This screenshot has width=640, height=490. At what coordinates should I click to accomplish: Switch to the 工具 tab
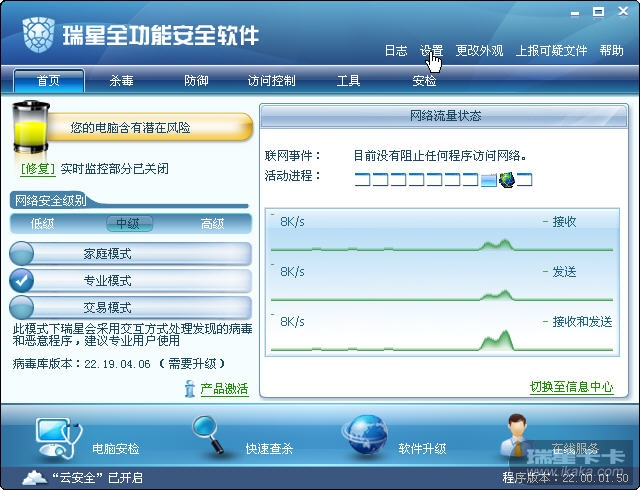[348, 80]
